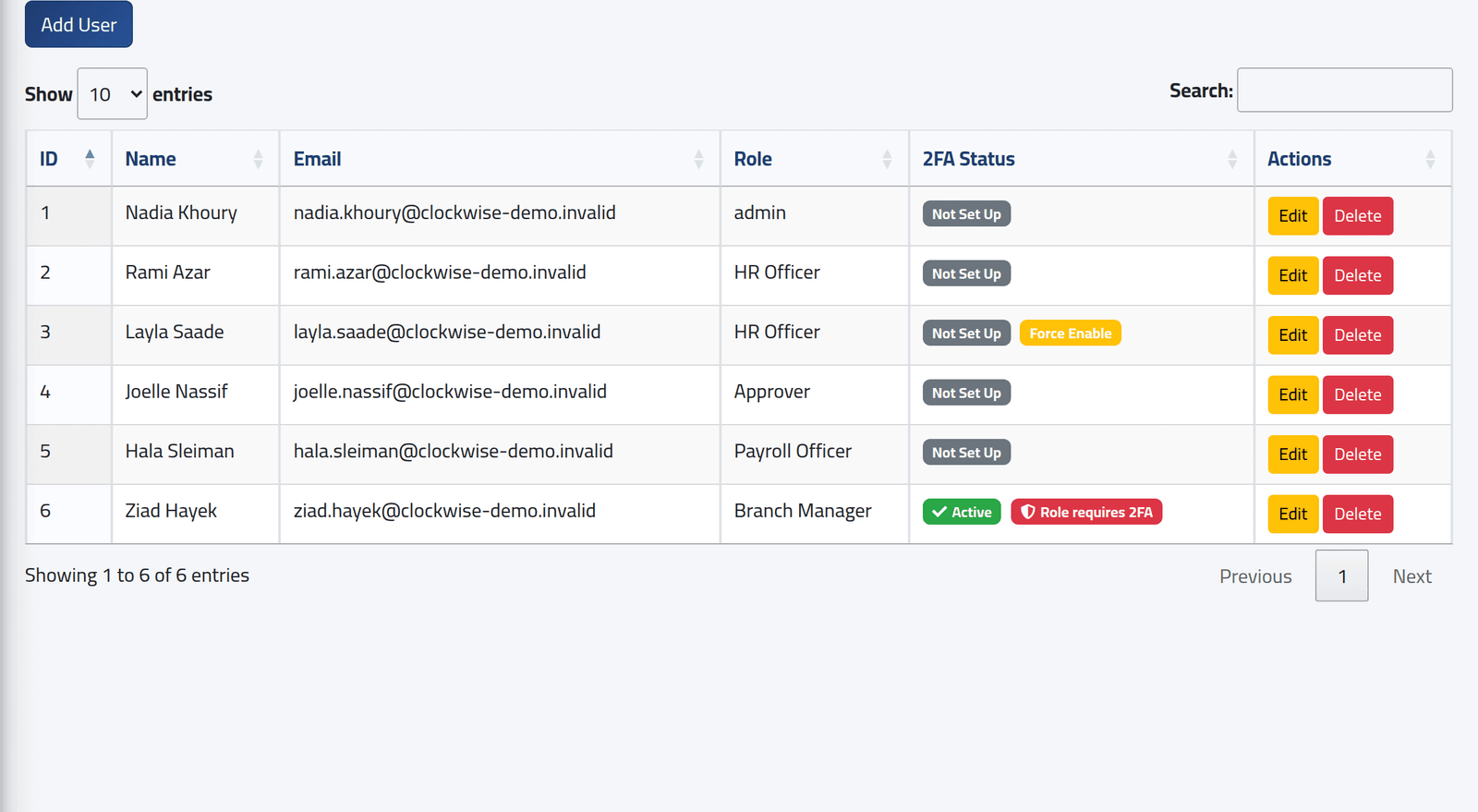Remove Joelle Nassif with Delete
The width and height of the screenshot is (1478, 812).
pyautogui.click(x=1357, y=394)
